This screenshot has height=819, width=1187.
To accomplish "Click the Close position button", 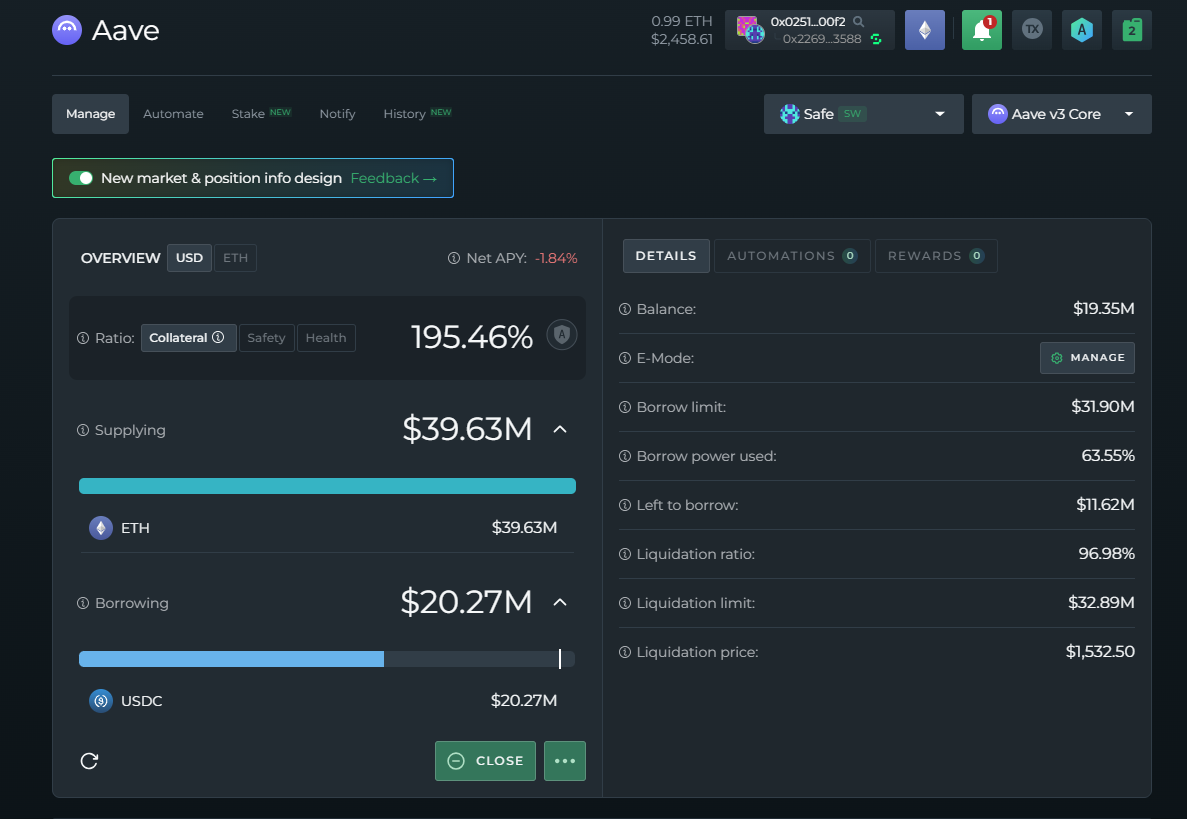I will point(485,761).
